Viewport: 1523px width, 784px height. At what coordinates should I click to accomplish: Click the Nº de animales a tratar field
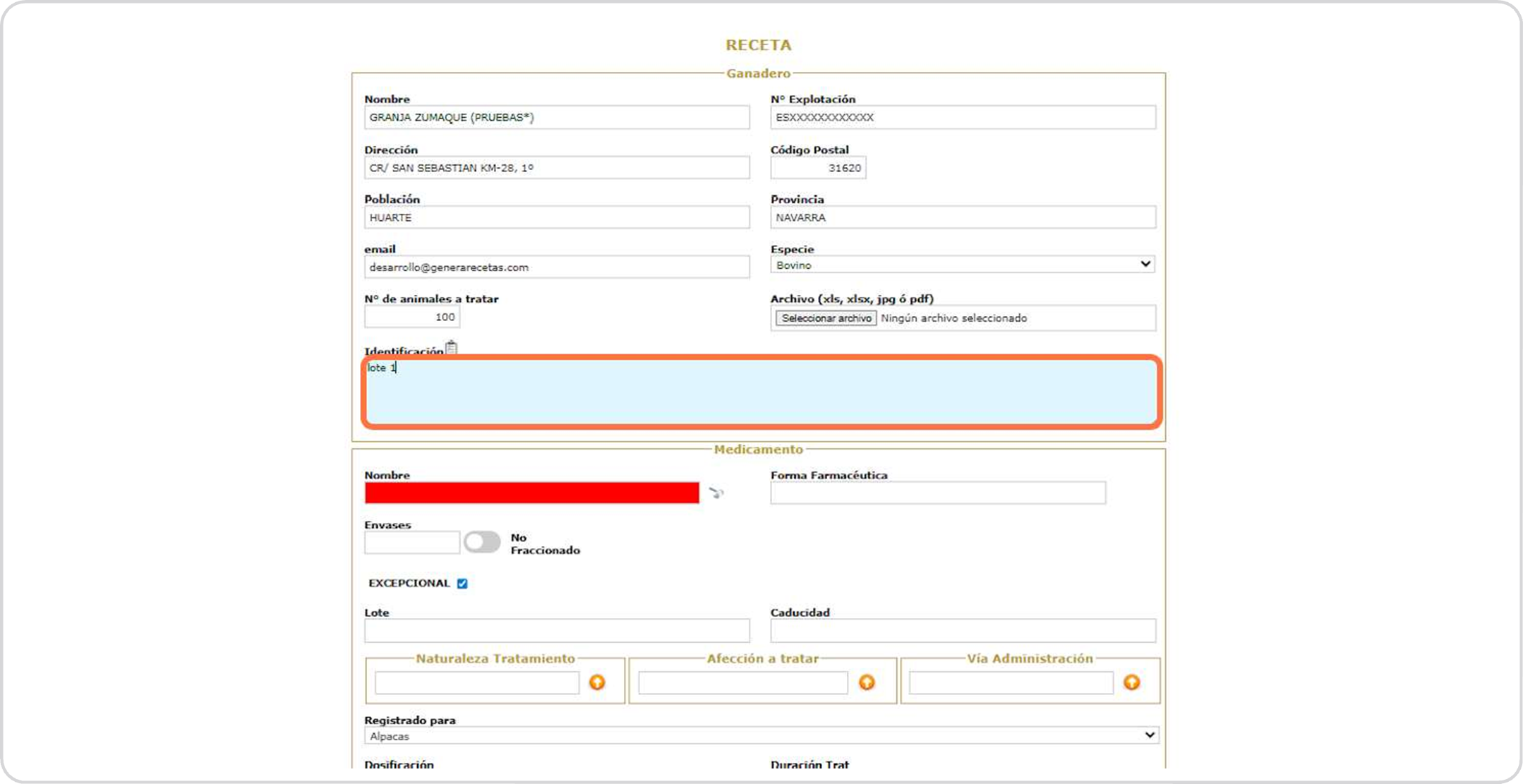click(x=412, y=317)
